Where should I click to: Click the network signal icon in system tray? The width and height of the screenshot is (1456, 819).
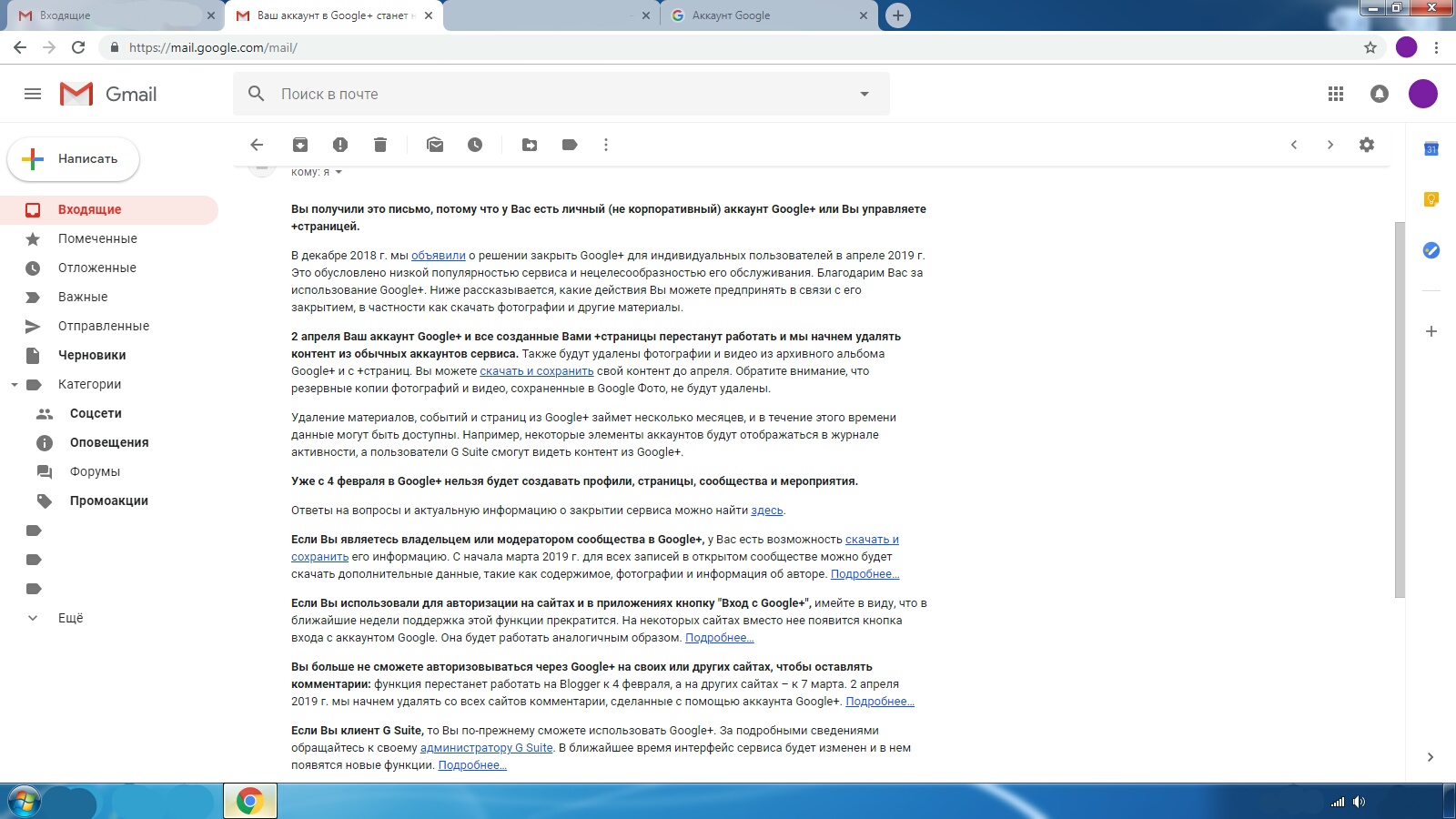[1338, 802]
